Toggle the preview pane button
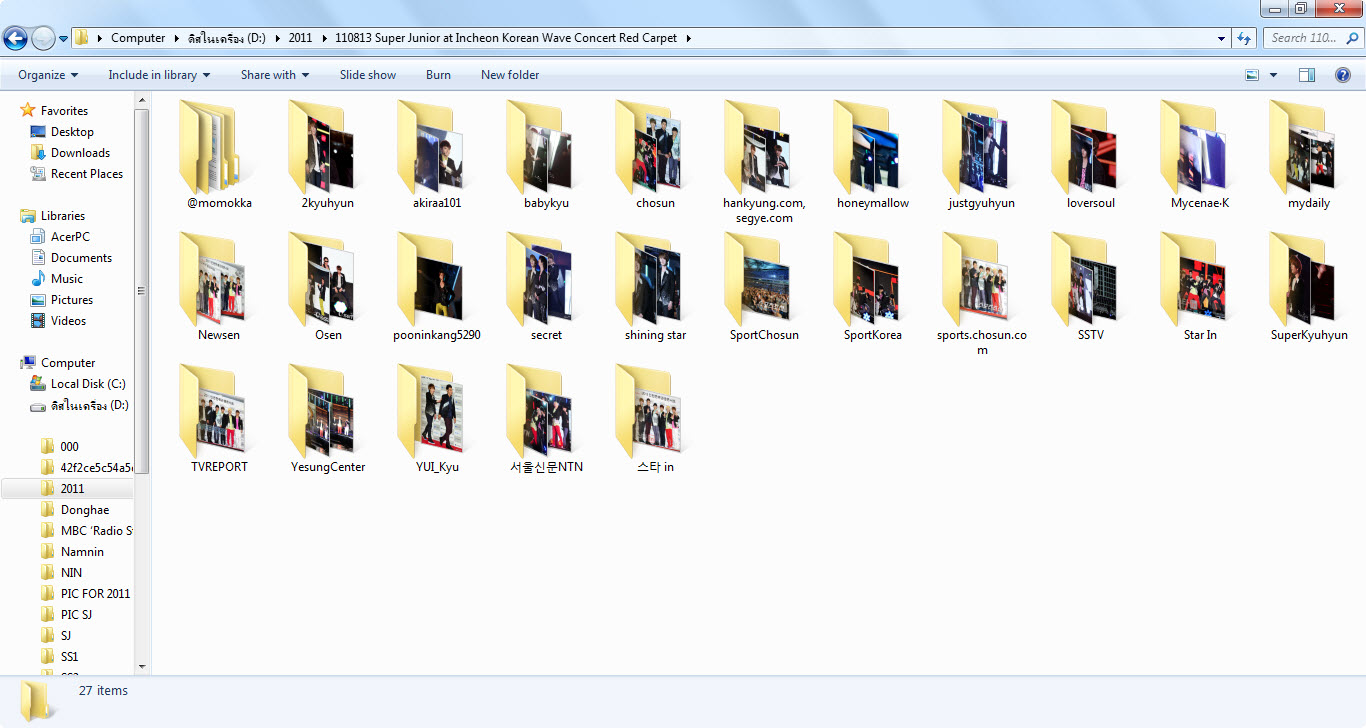This screenshot has width=1366, height=728. [1306, 75]
